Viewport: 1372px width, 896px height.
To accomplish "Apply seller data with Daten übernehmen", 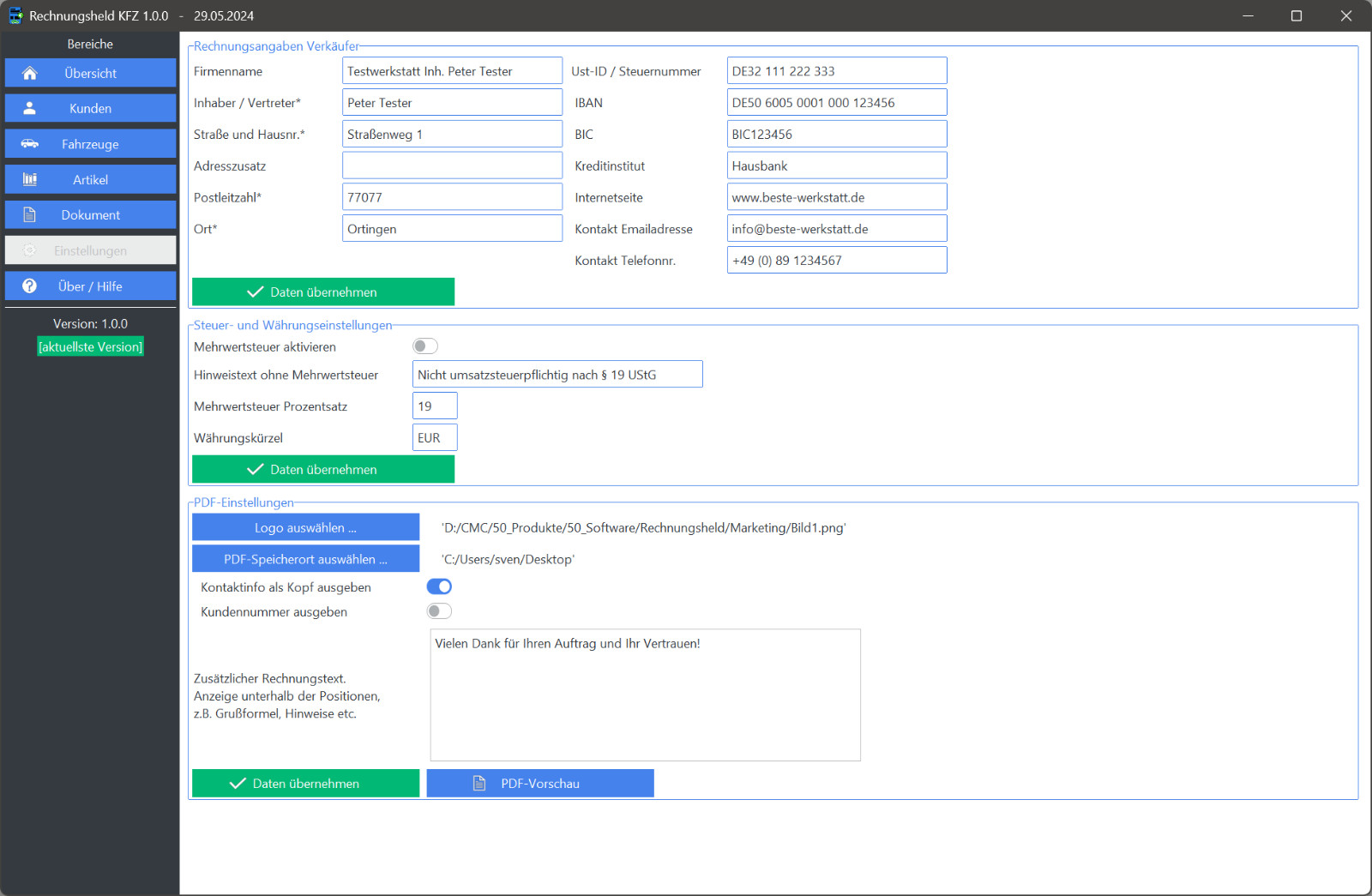I will (x=323, y=292).
